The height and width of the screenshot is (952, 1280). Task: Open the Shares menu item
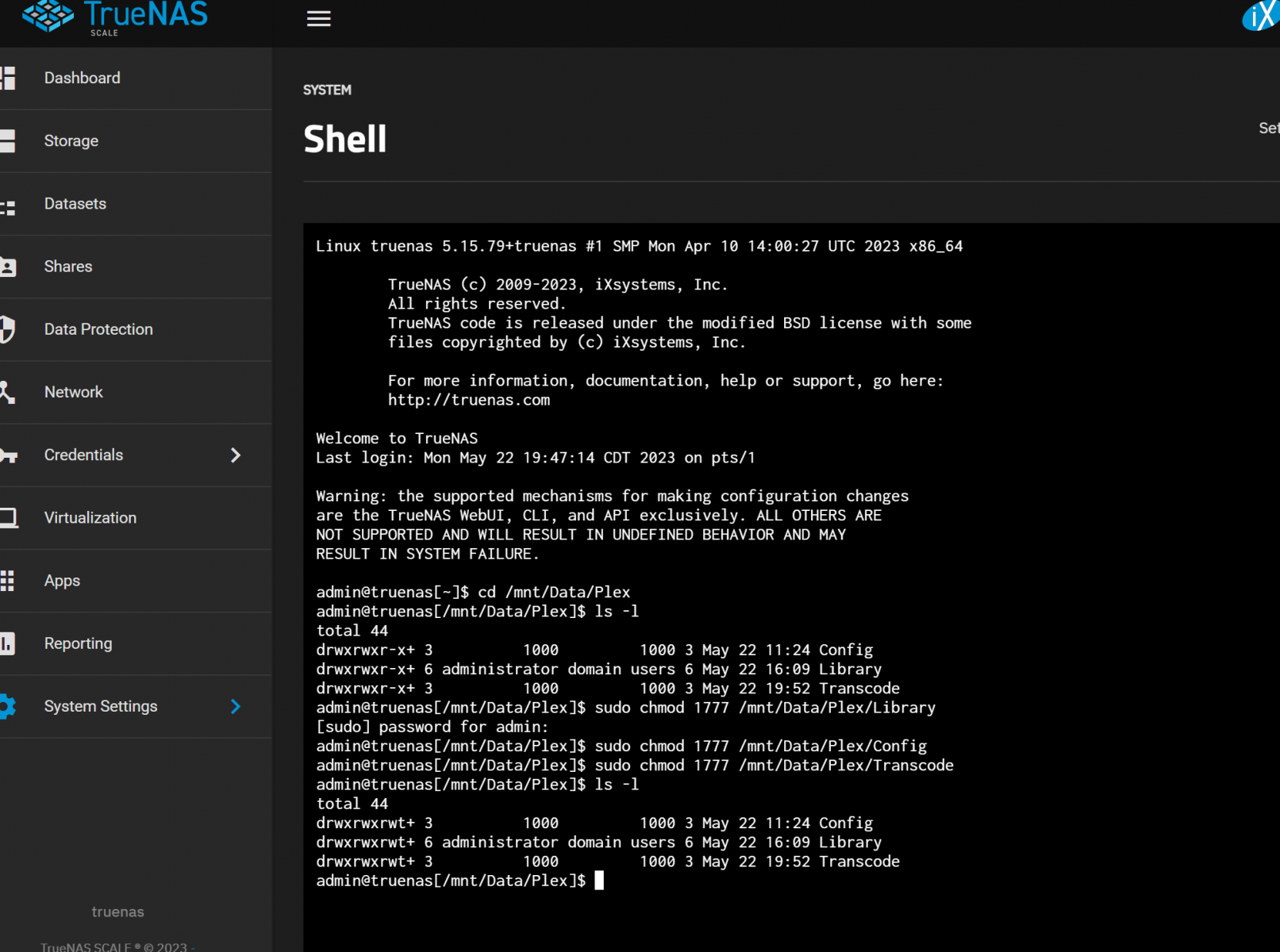136,267
